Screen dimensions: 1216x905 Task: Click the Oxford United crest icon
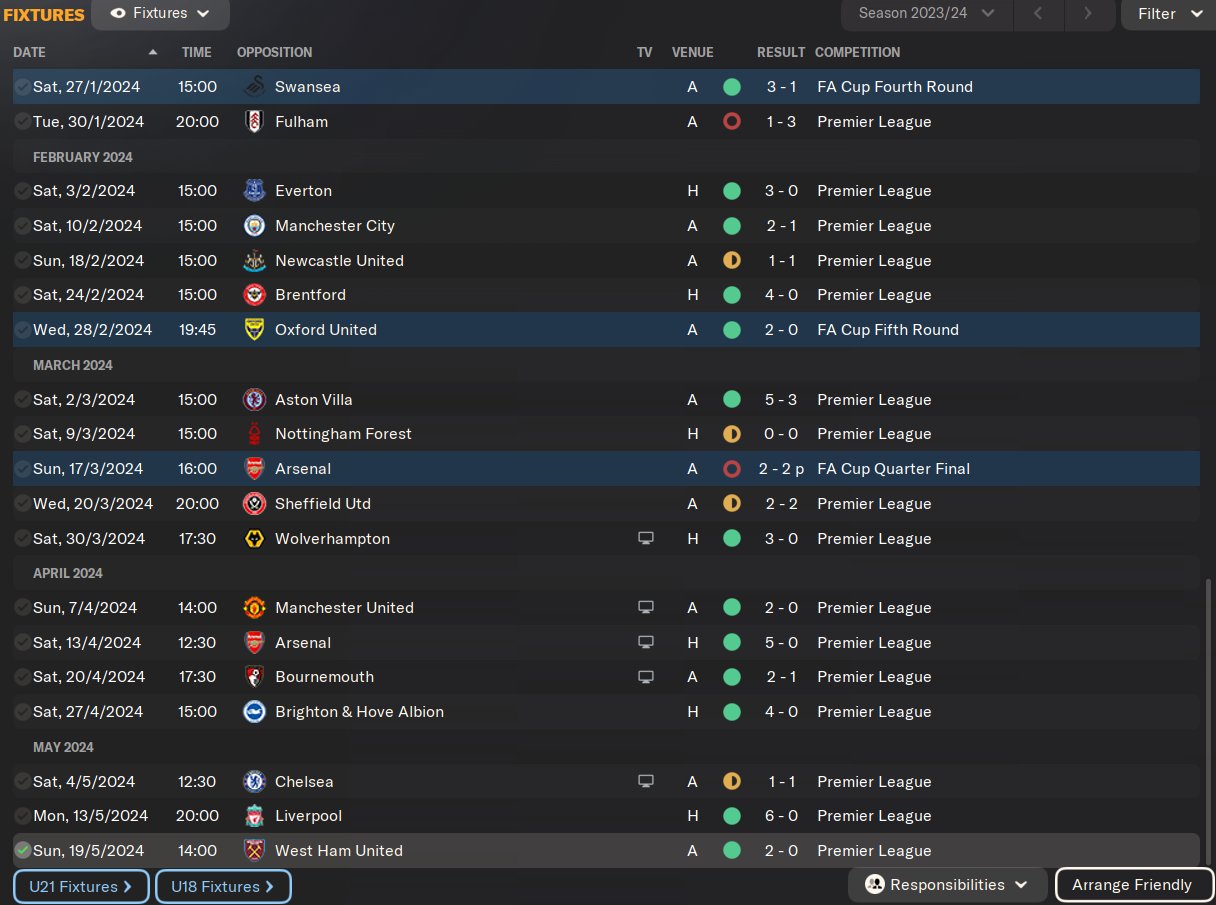(255, 330)
